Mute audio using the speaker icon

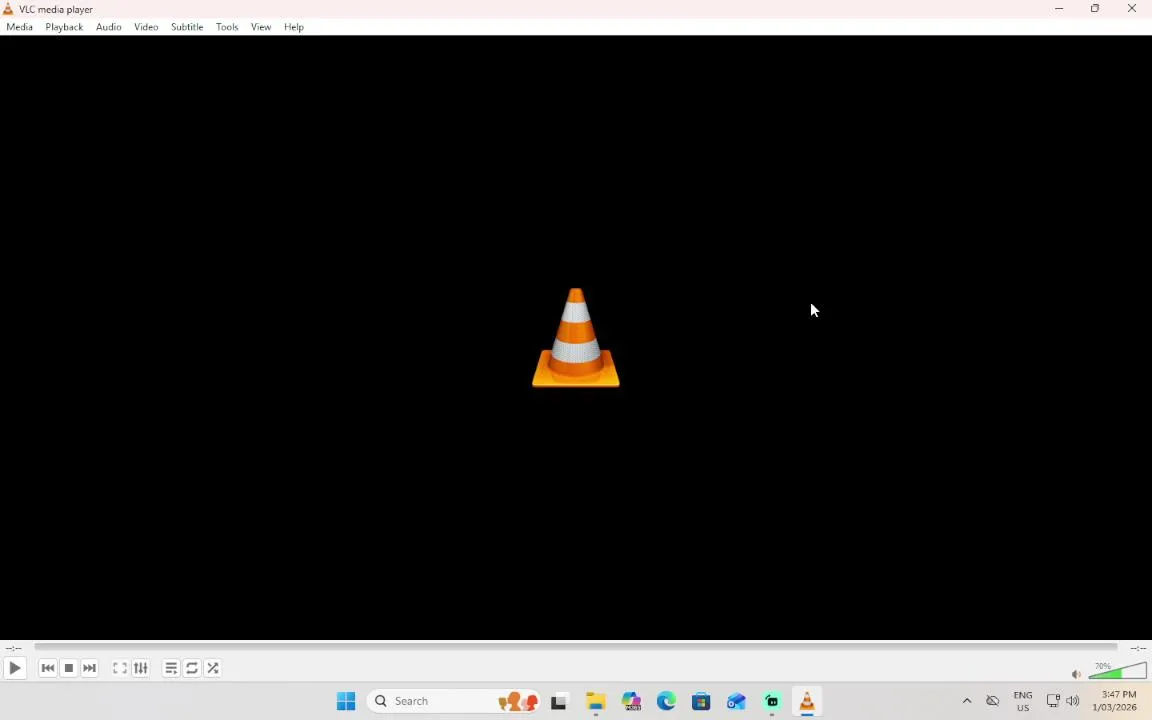1076,674
